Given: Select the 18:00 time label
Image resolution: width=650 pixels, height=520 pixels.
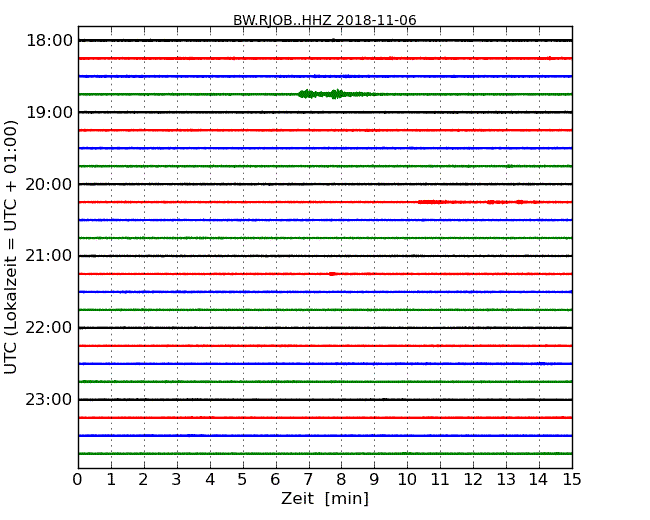Looking at the screenshot, I should coord(49,41).
